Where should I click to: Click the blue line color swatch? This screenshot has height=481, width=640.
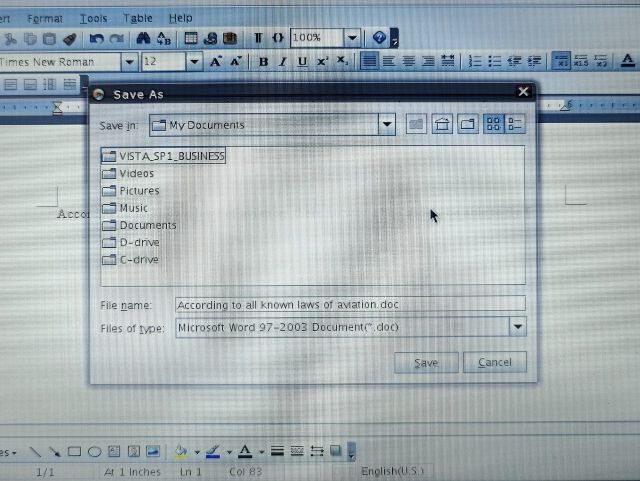[x=213, y=452]
